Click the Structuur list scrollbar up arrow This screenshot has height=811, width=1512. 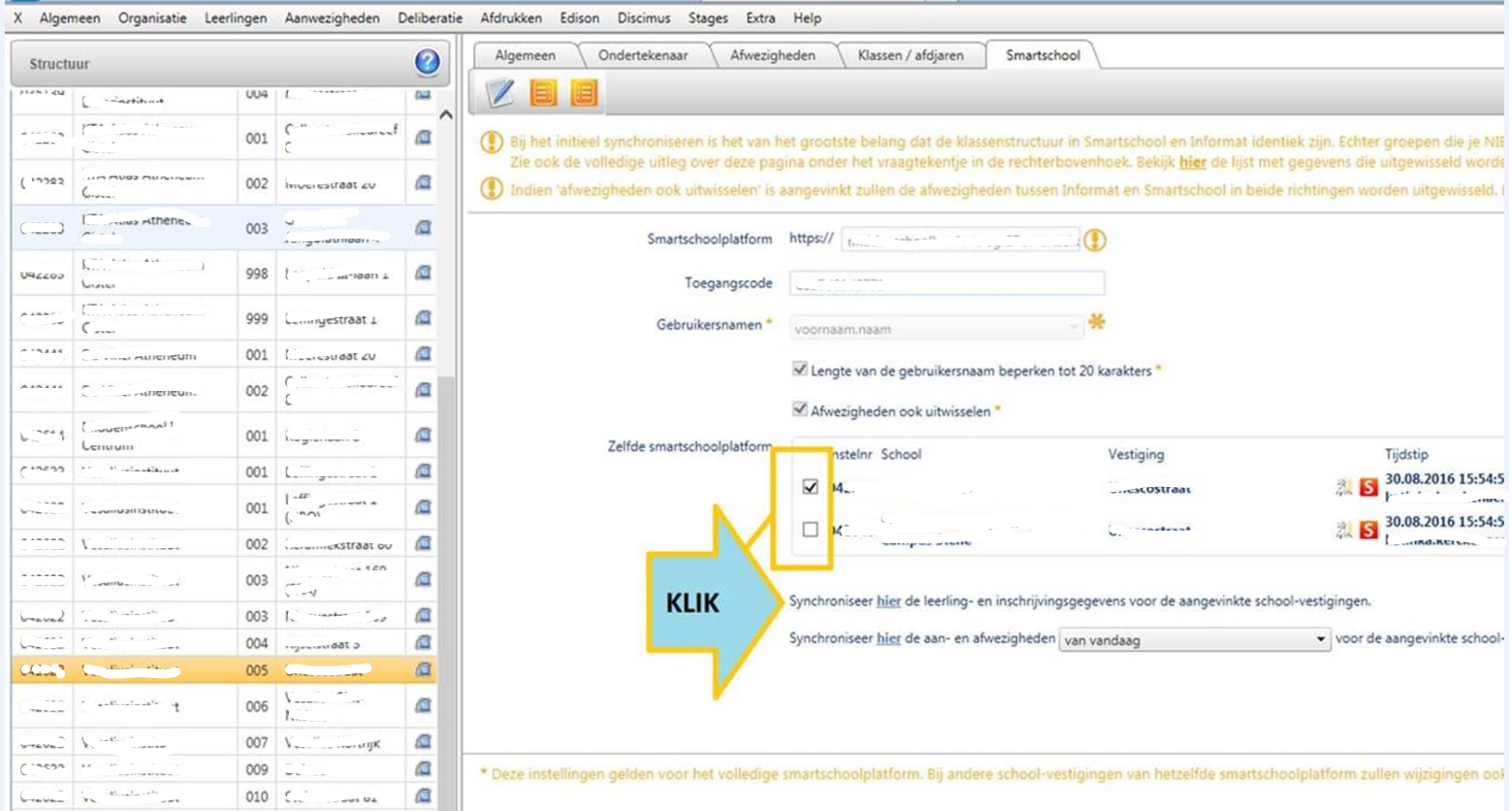click(x=446, y=114)
